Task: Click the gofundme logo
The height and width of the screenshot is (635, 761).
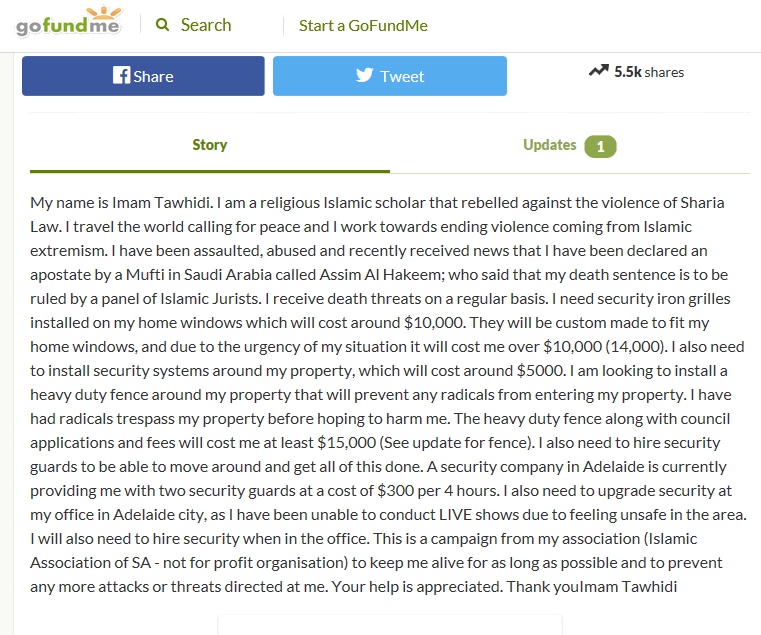Action: pyautogui.click(x=68, y=22)
